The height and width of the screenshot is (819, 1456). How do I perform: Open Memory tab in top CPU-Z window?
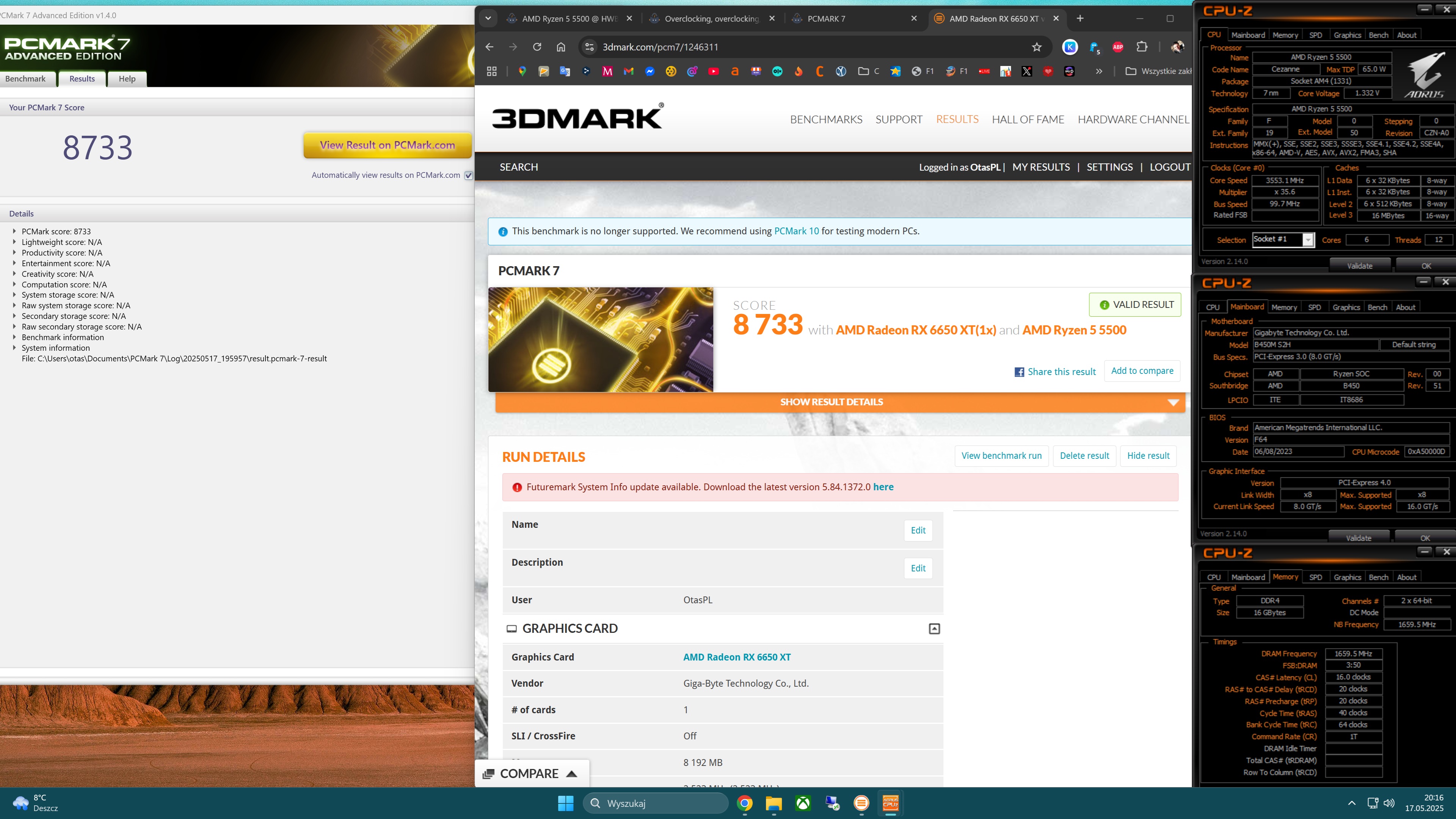click(1285, 35)
